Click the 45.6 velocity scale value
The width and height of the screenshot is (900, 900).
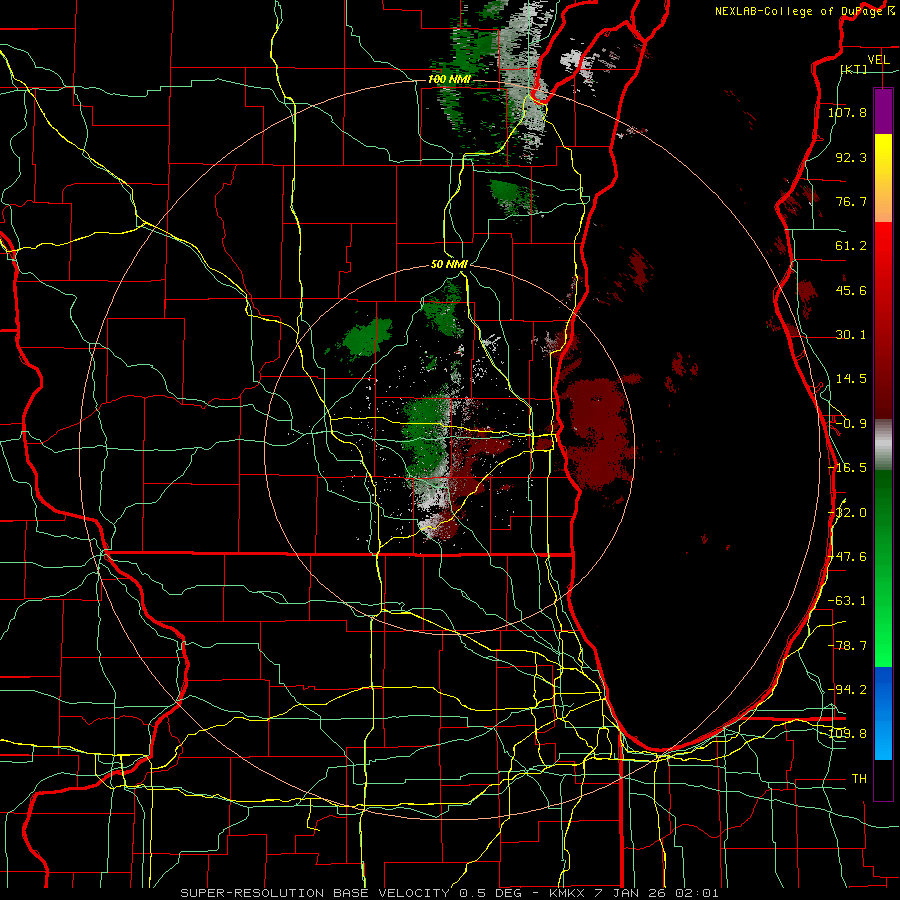pyautogui.click(x=851, y=290)
